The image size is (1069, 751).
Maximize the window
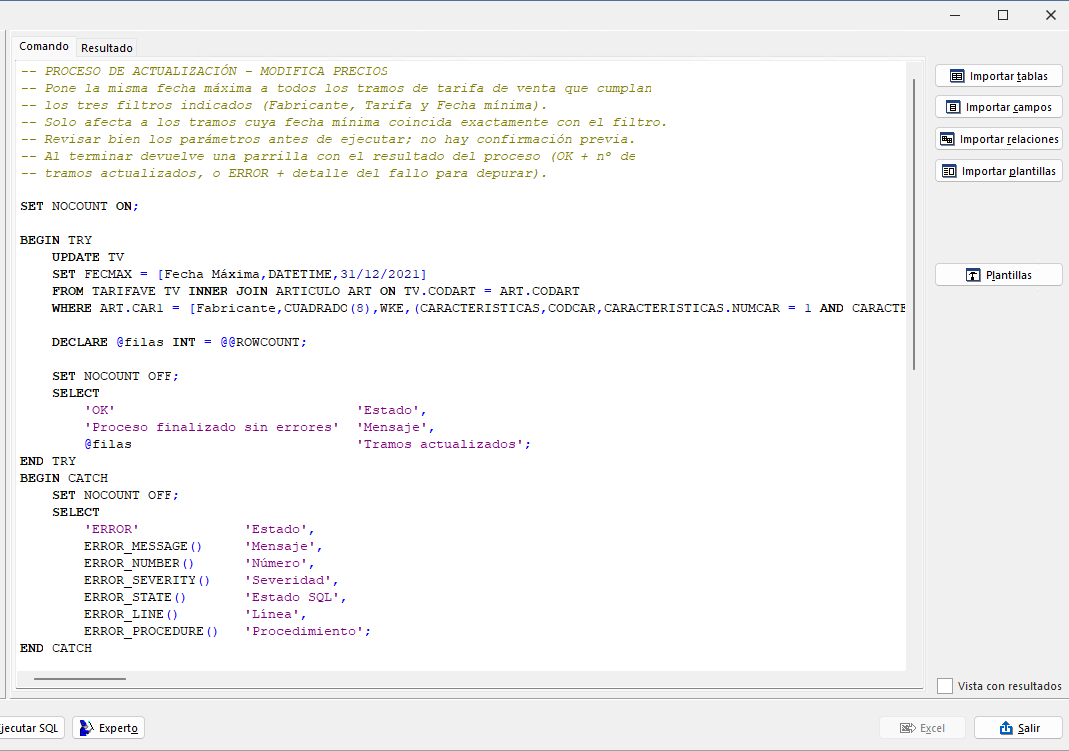[x=1003, y=15]
